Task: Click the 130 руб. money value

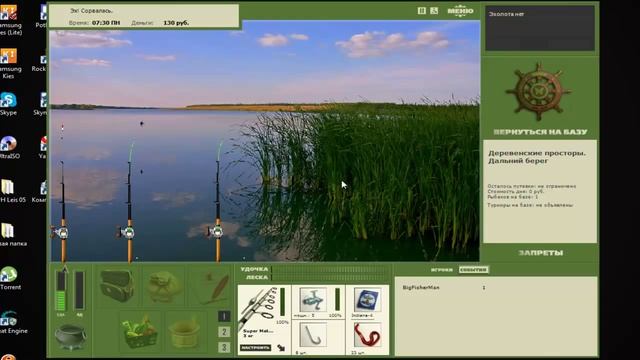Action: [176, 23]
